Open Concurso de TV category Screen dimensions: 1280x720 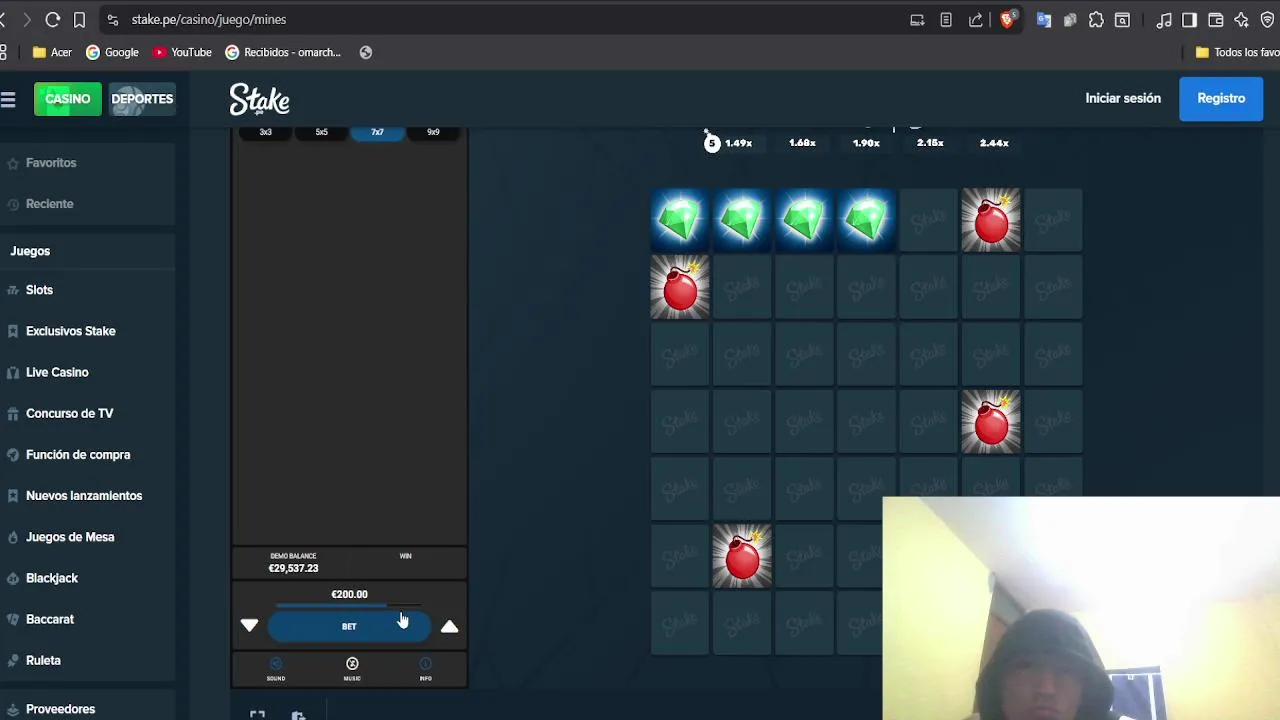click(x=69, y=413)
